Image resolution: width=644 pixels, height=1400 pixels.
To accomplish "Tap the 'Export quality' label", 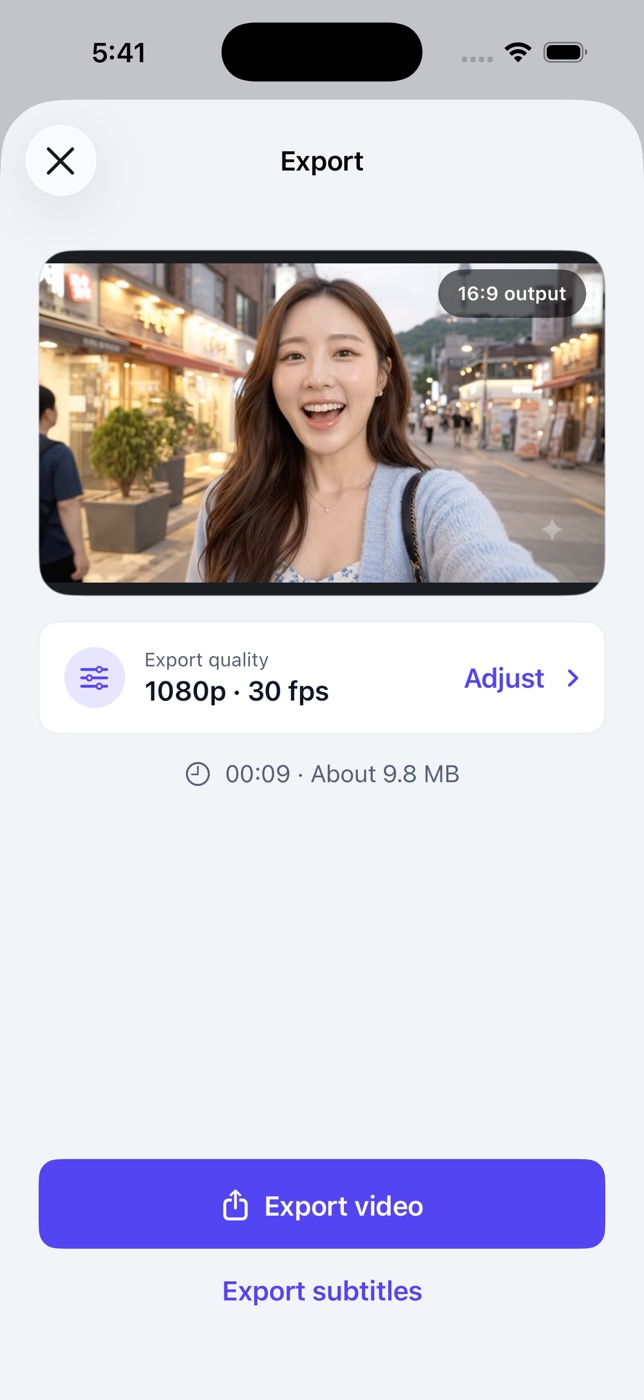I will [x=207, y=660].
